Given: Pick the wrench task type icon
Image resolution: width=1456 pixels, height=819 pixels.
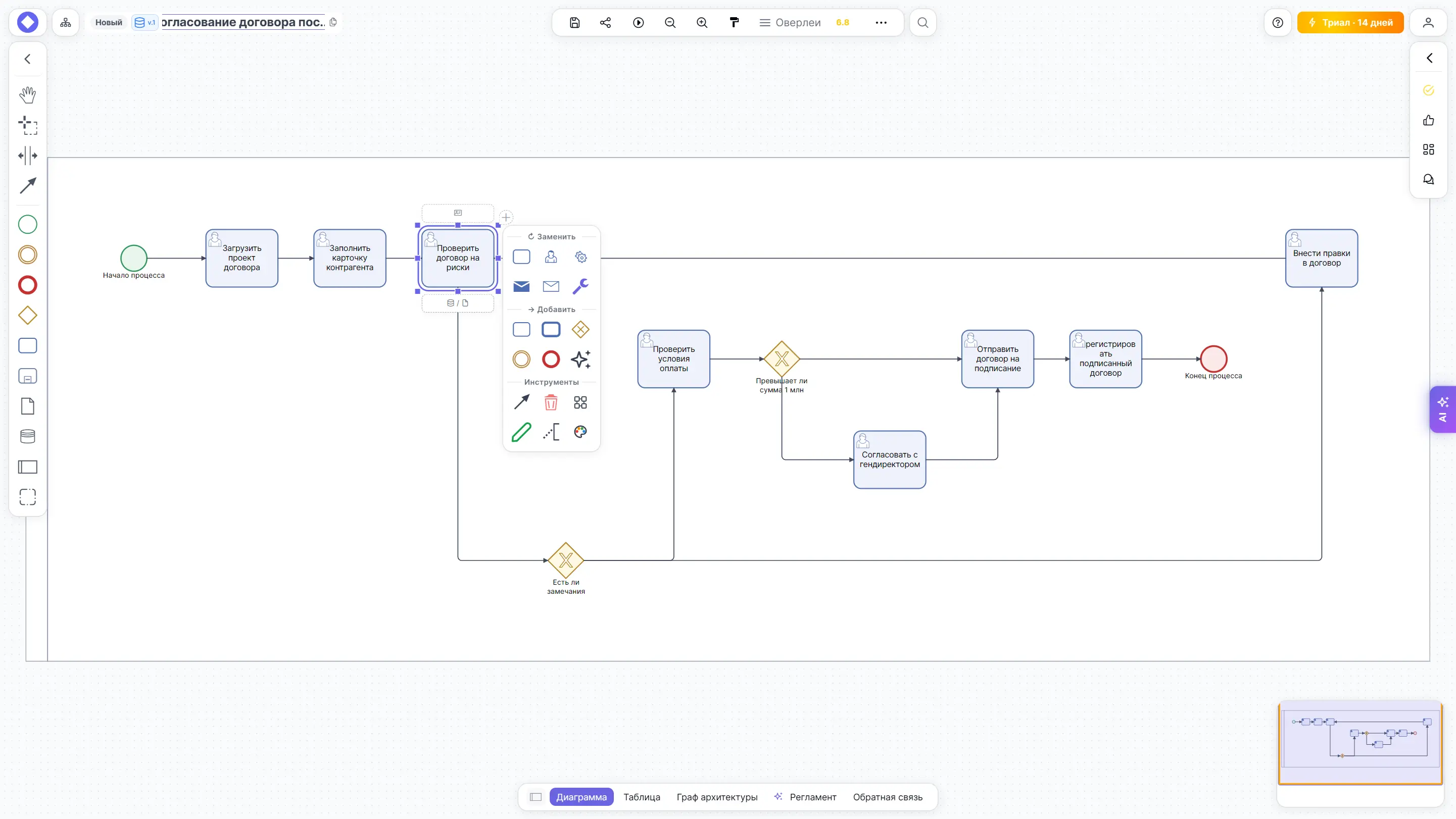Looking at the screenshot, I should pyautogui.click(x=580, y=286).
